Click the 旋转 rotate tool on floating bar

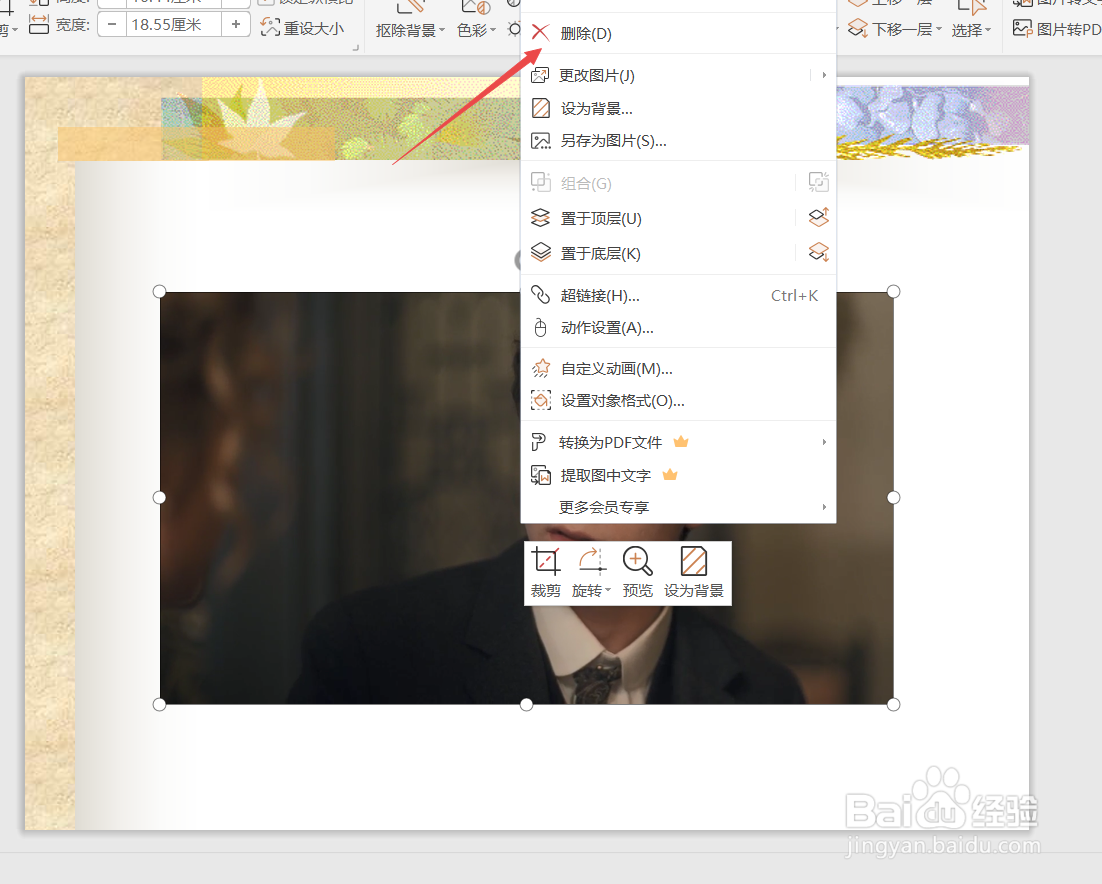591,573
